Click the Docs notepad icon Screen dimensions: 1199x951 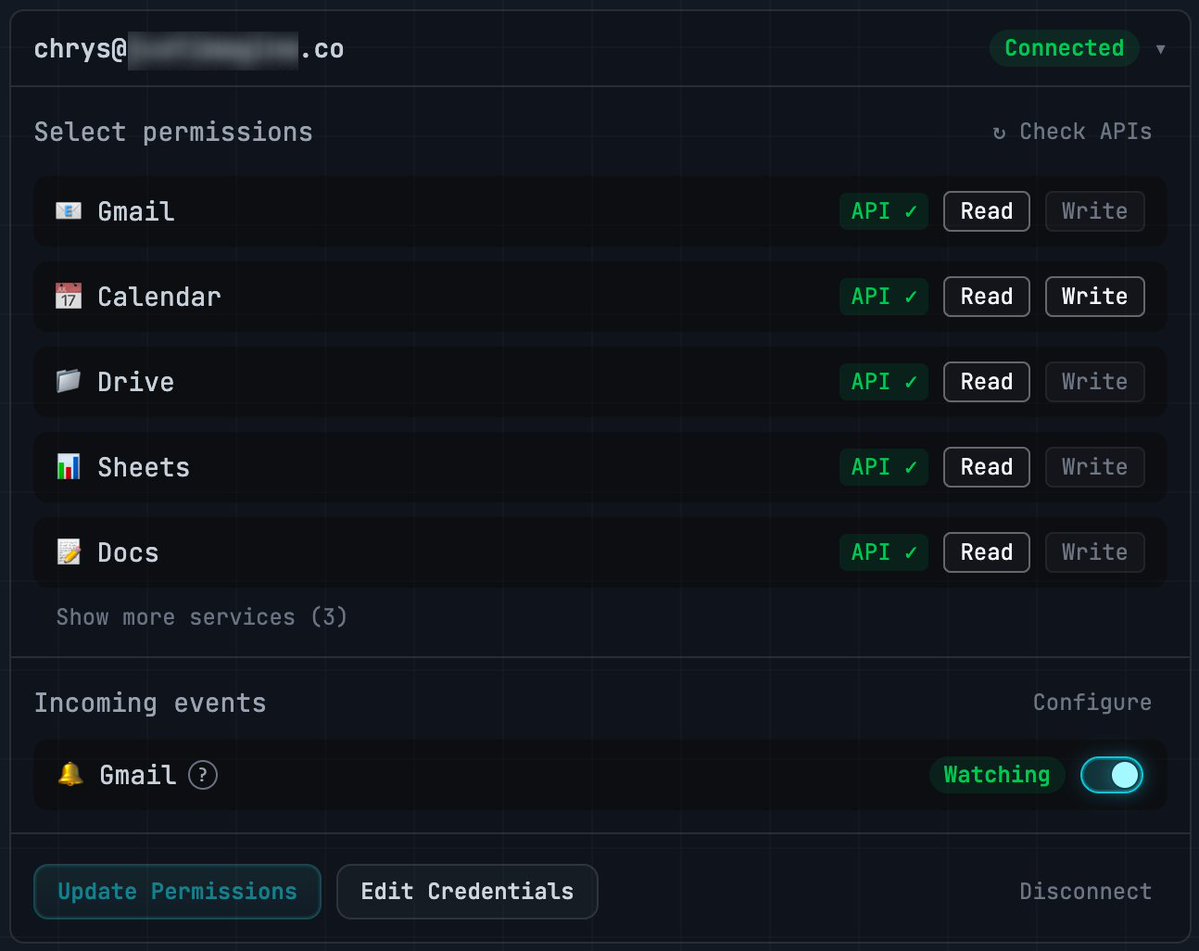(68, 552)
